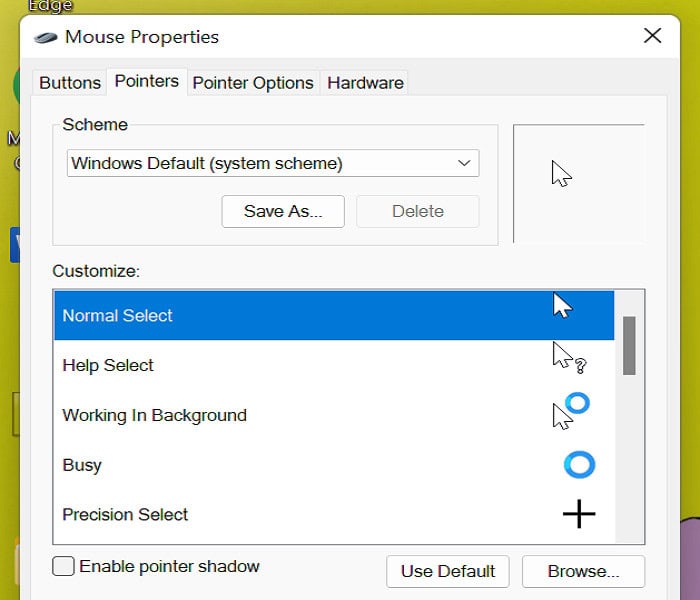Click the mouse icon in the title bar
This screenshot has width=700, height=600.
click(46, 38)
